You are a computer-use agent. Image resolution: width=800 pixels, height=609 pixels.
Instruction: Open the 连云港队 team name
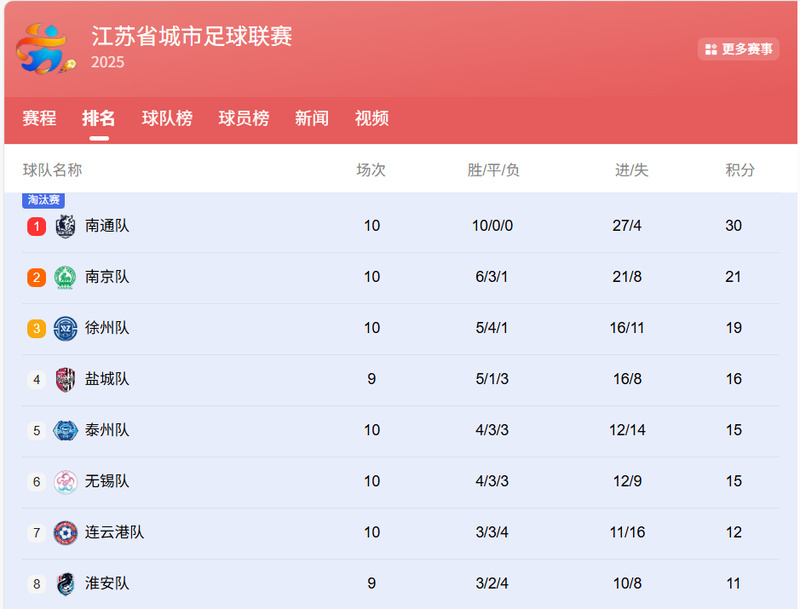[x=115, y=532]
